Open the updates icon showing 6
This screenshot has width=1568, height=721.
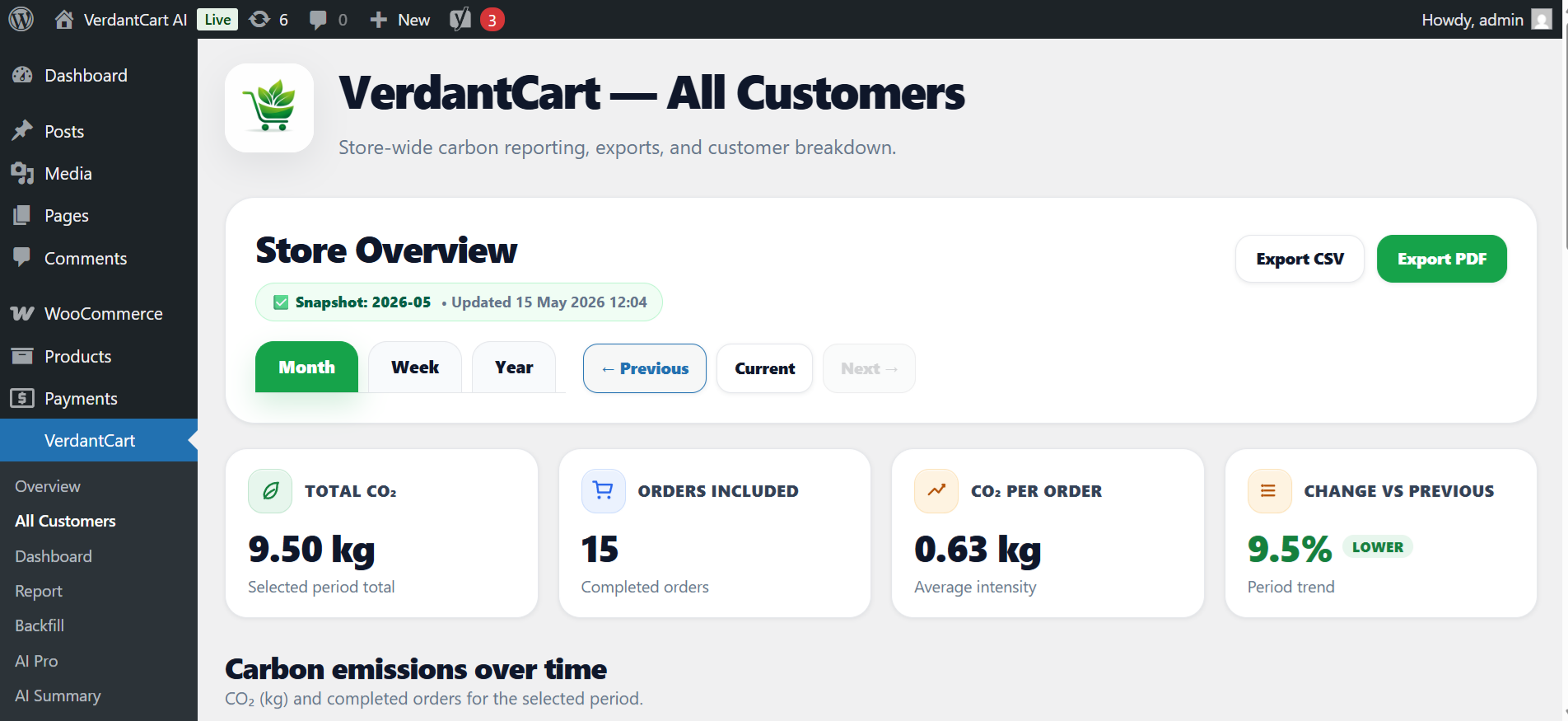259,20
